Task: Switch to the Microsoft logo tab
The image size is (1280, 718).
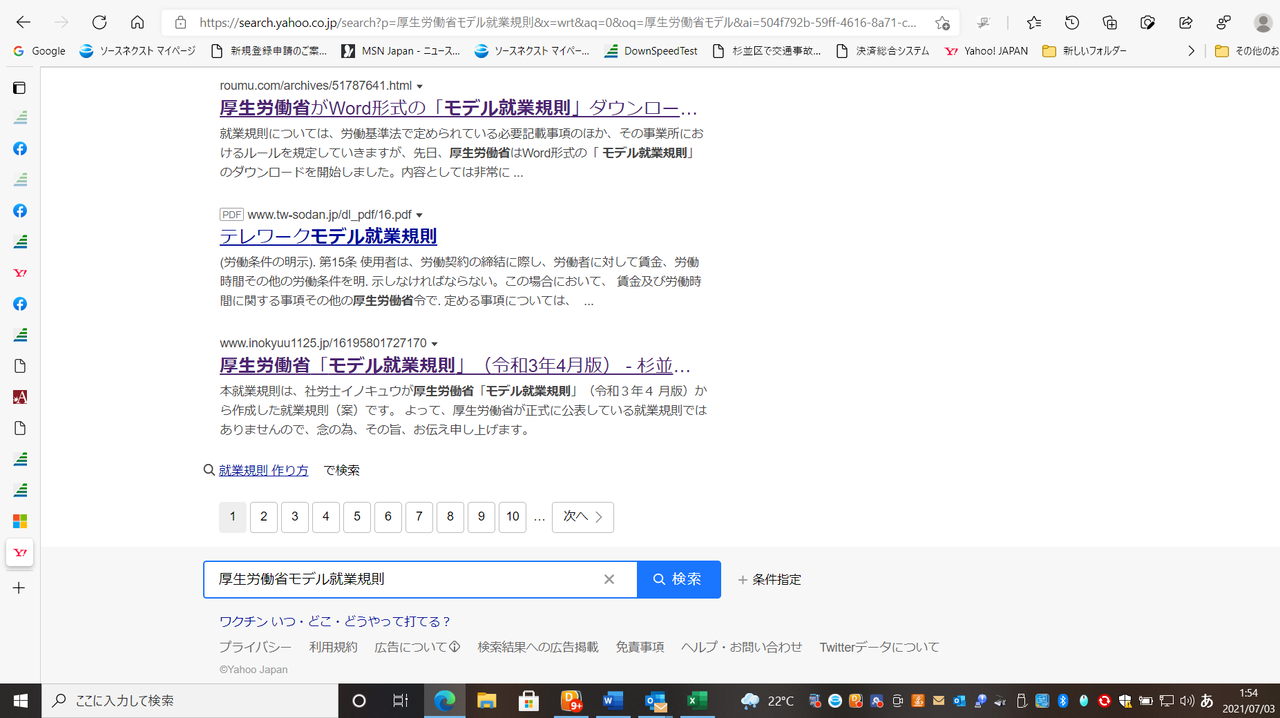Action: coord(19,521)
